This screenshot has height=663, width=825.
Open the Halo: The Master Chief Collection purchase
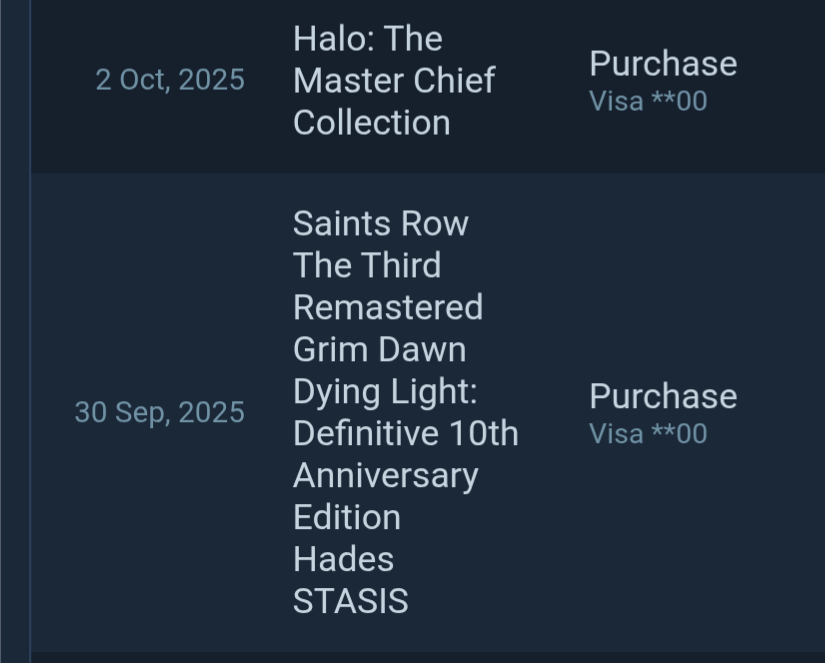coord(393,80)
